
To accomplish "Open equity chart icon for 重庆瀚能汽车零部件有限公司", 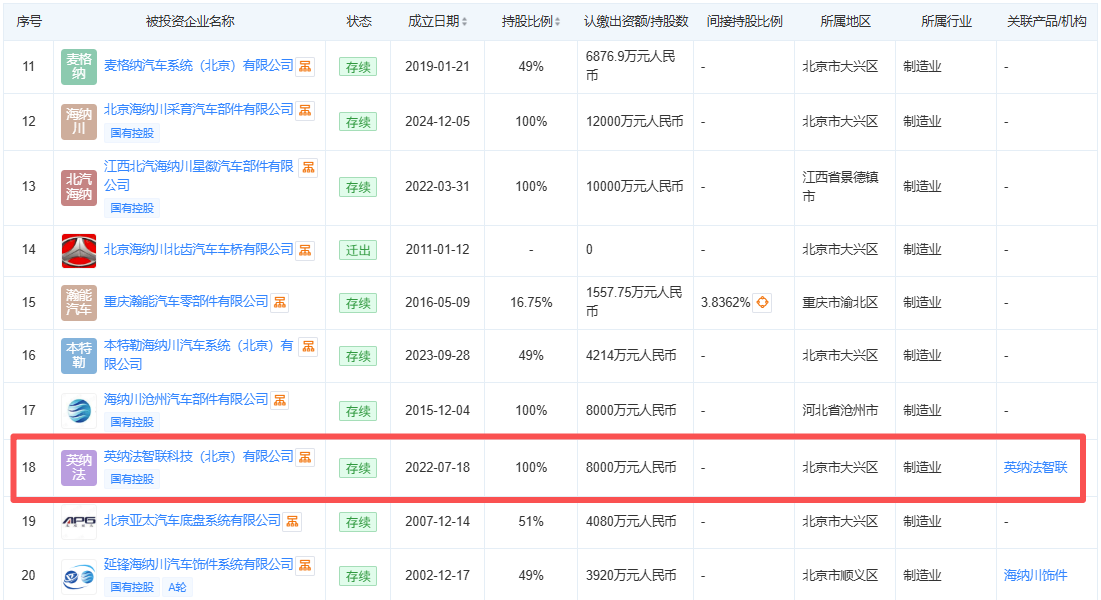I will coord(279,303).
